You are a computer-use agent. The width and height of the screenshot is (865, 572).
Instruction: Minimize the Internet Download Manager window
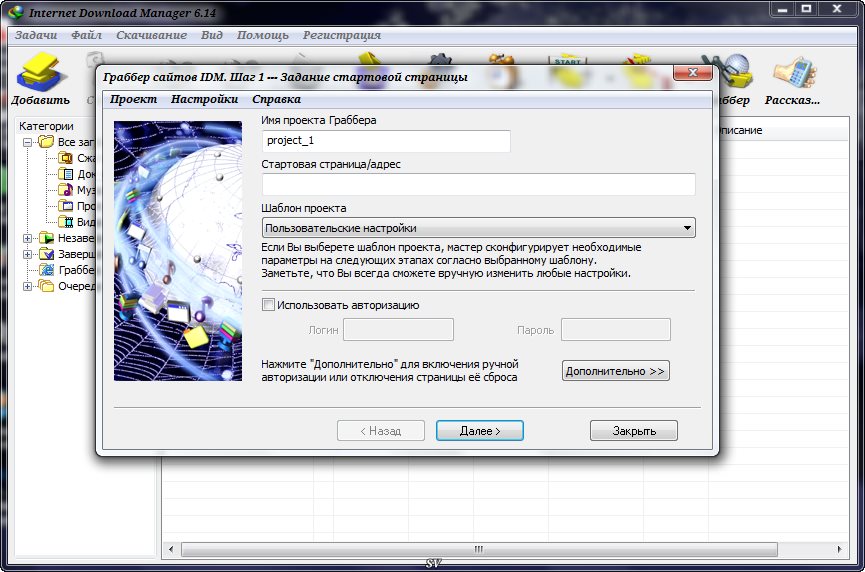coord(782,9)
